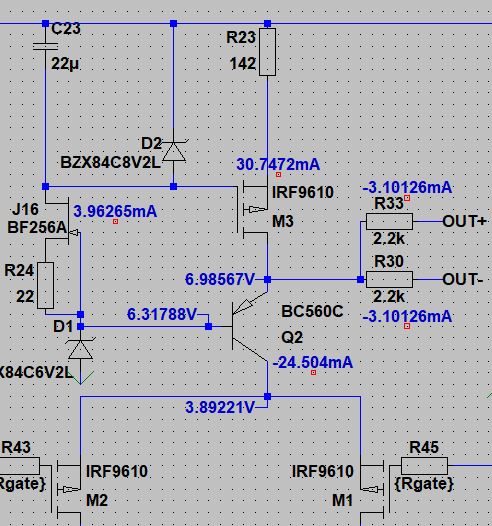Click the R23 resistor symbol
Screen dimensions: 492x526
pyautogui.click(x=267, y=52)
